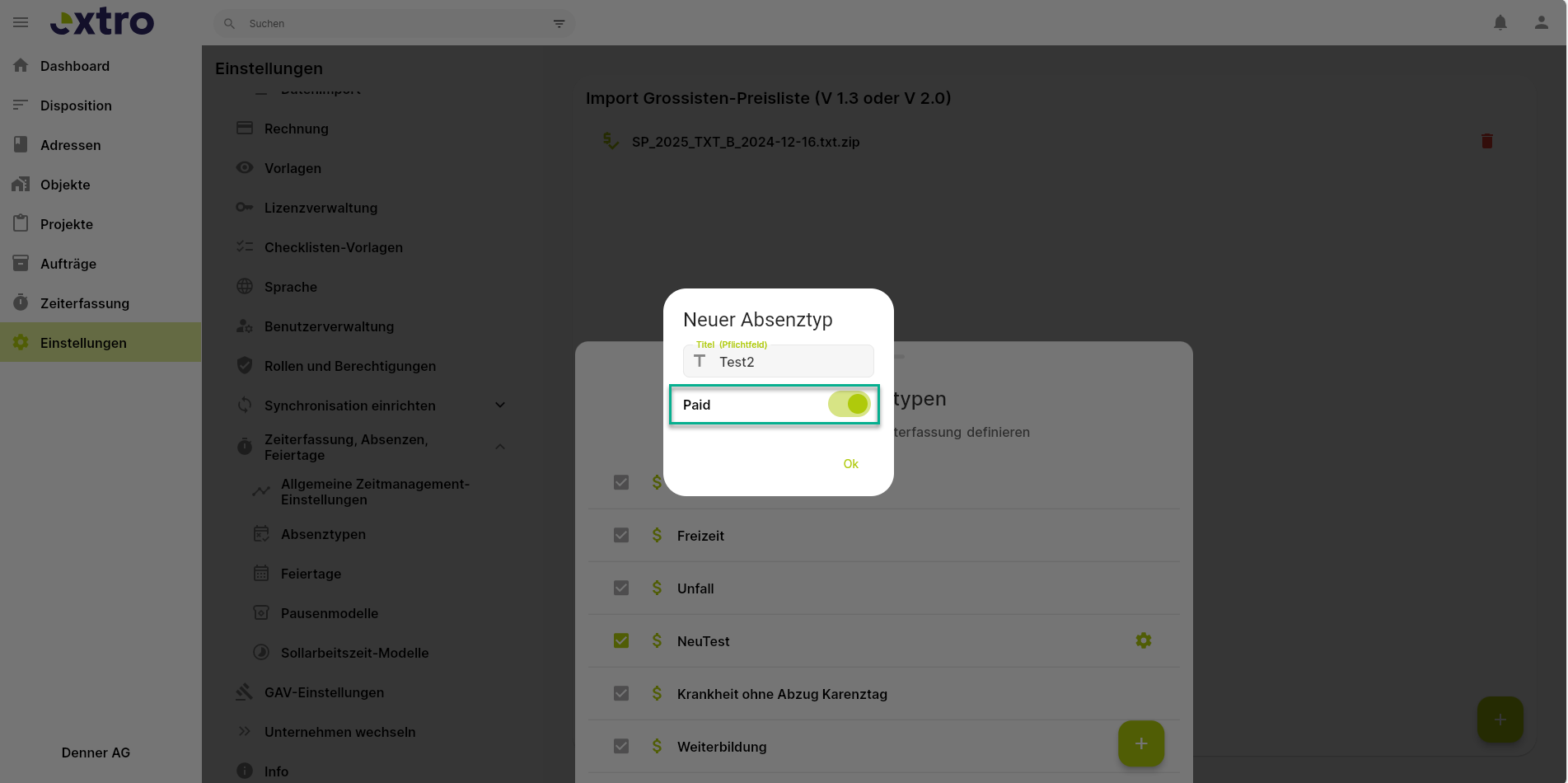Toggle checkbox for Freizeit

[621, 535]
